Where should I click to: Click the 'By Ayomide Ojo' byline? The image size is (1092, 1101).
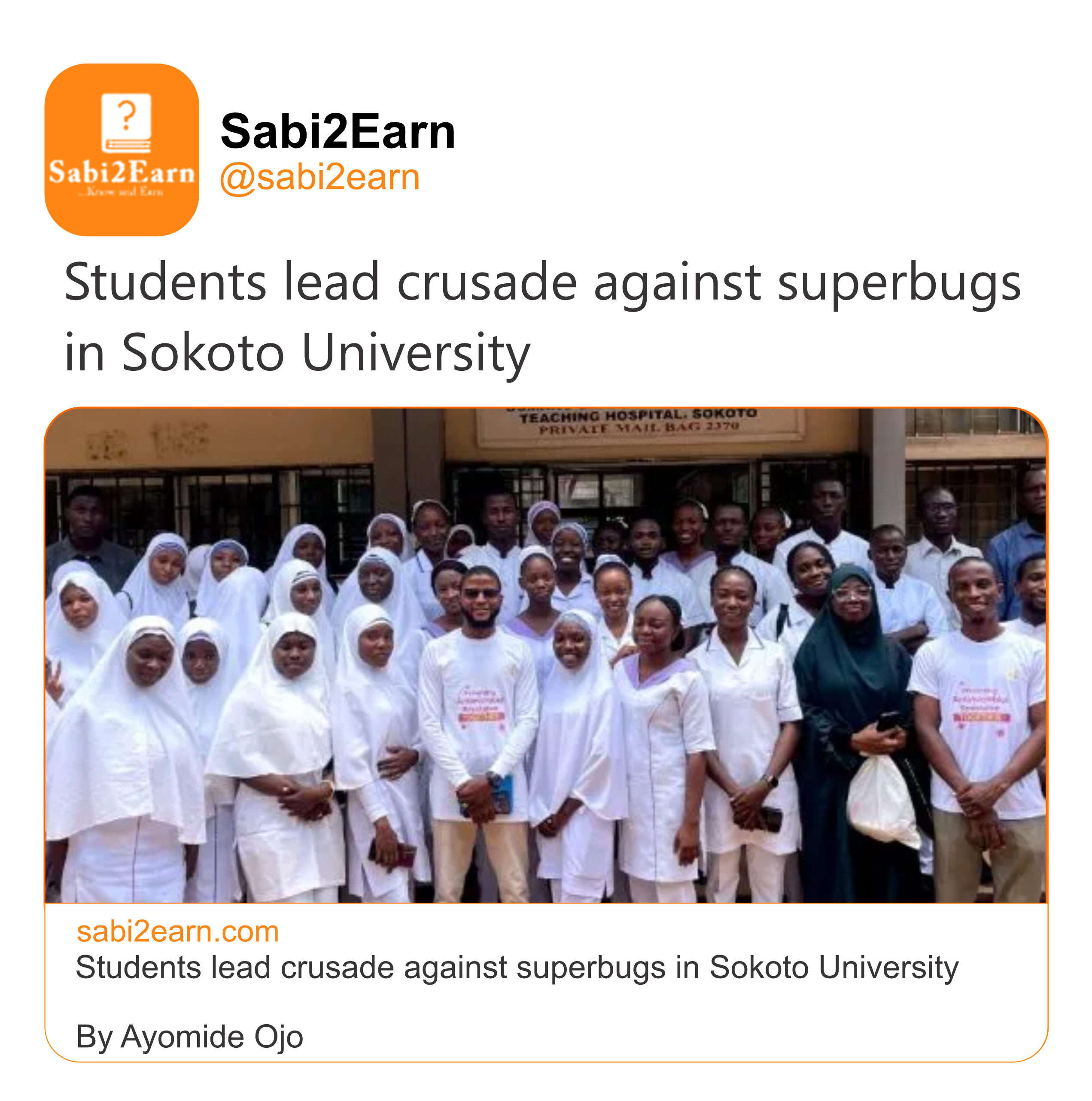189,1036
